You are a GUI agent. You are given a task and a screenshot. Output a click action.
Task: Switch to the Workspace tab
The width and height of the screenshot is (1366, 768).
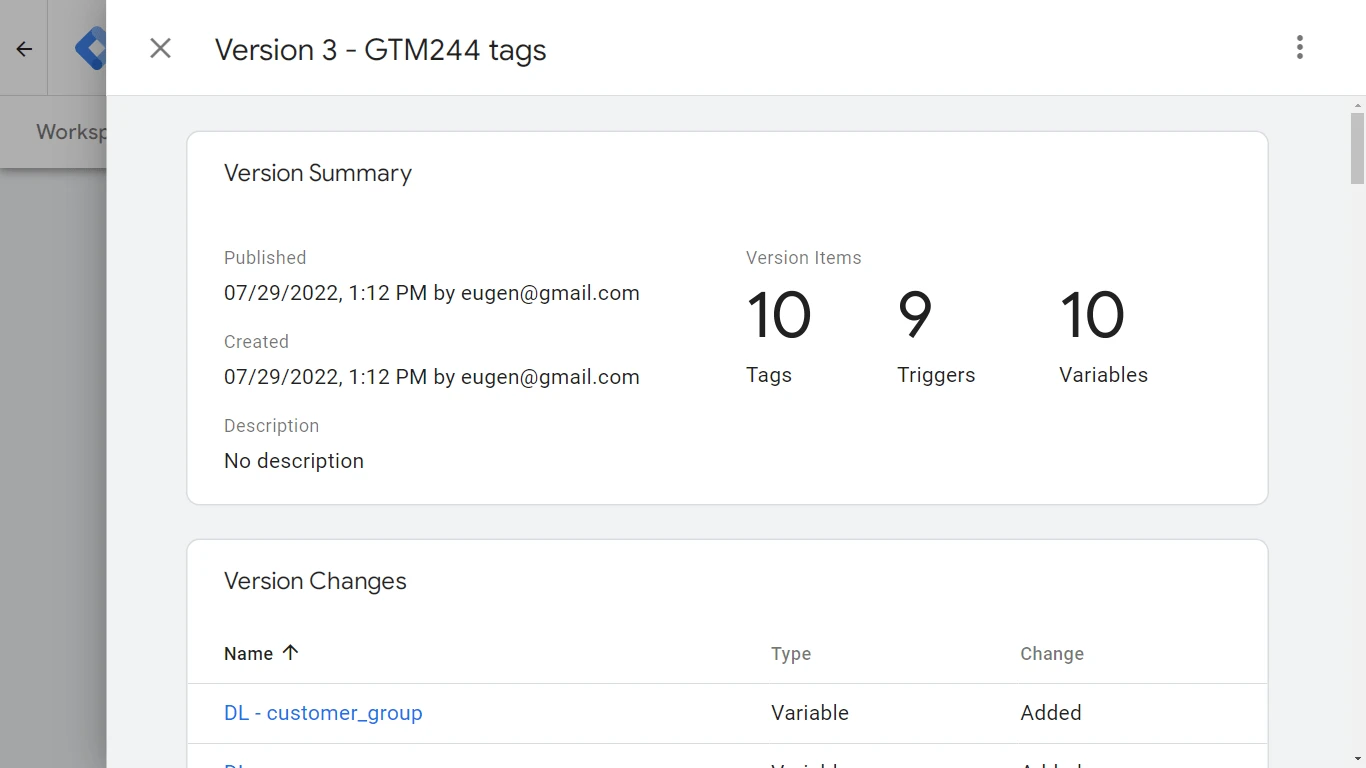coord(70,132)
